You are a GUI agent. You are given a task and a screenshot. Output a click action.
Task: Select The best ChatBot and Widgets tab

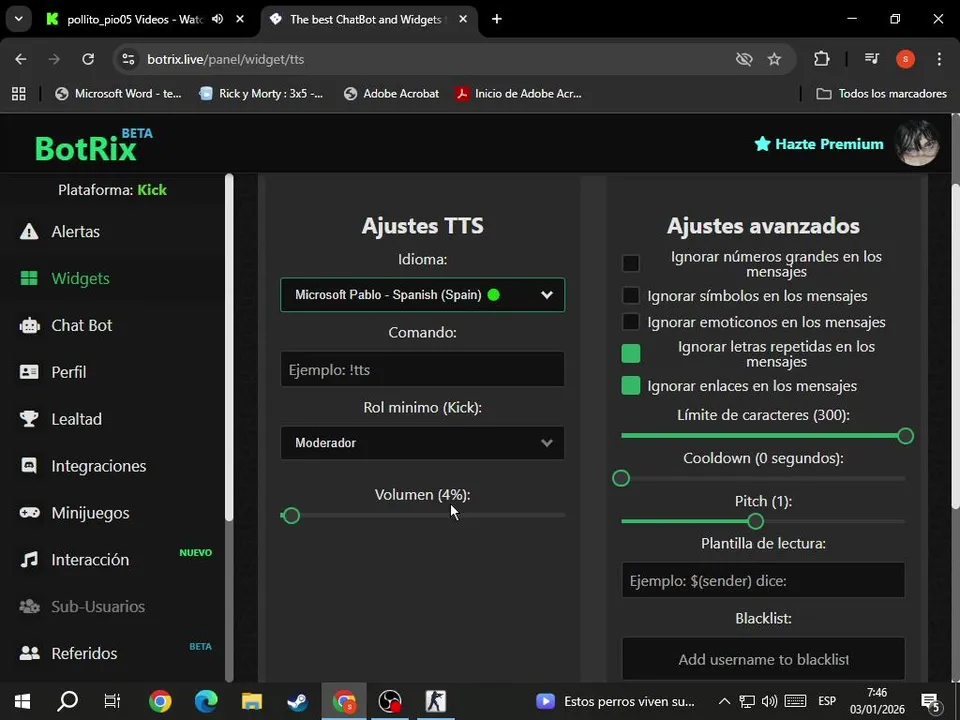[x=366, y=19]
